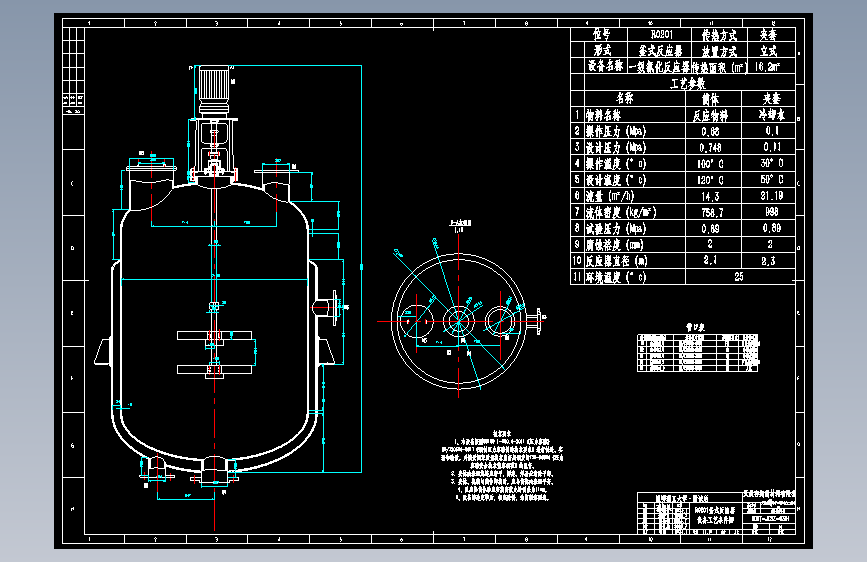Click the top-view circular plan drawing

458,321
